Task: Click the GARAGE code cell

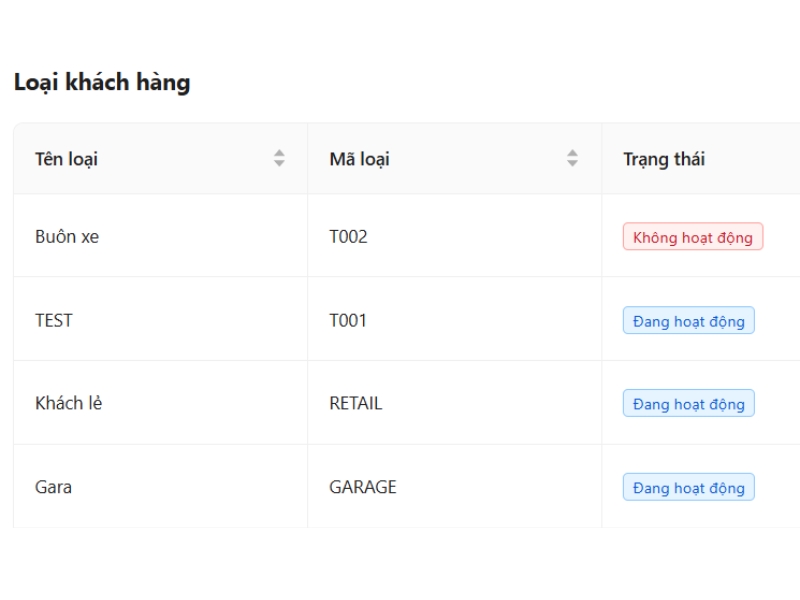Action: click(x=363, y=488)
